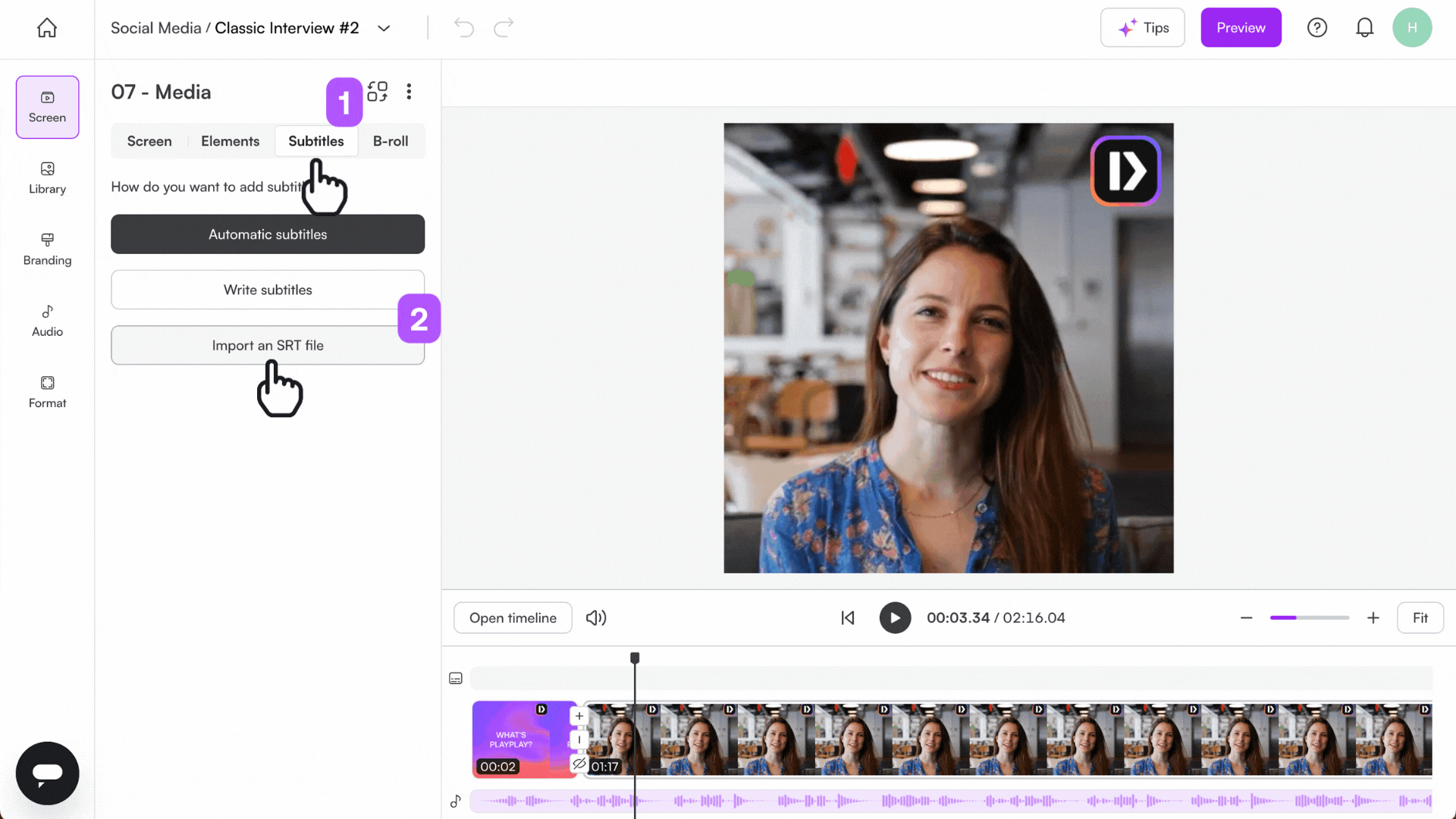
Task: Open help via the question mark icon
Action: (1317, 27)
